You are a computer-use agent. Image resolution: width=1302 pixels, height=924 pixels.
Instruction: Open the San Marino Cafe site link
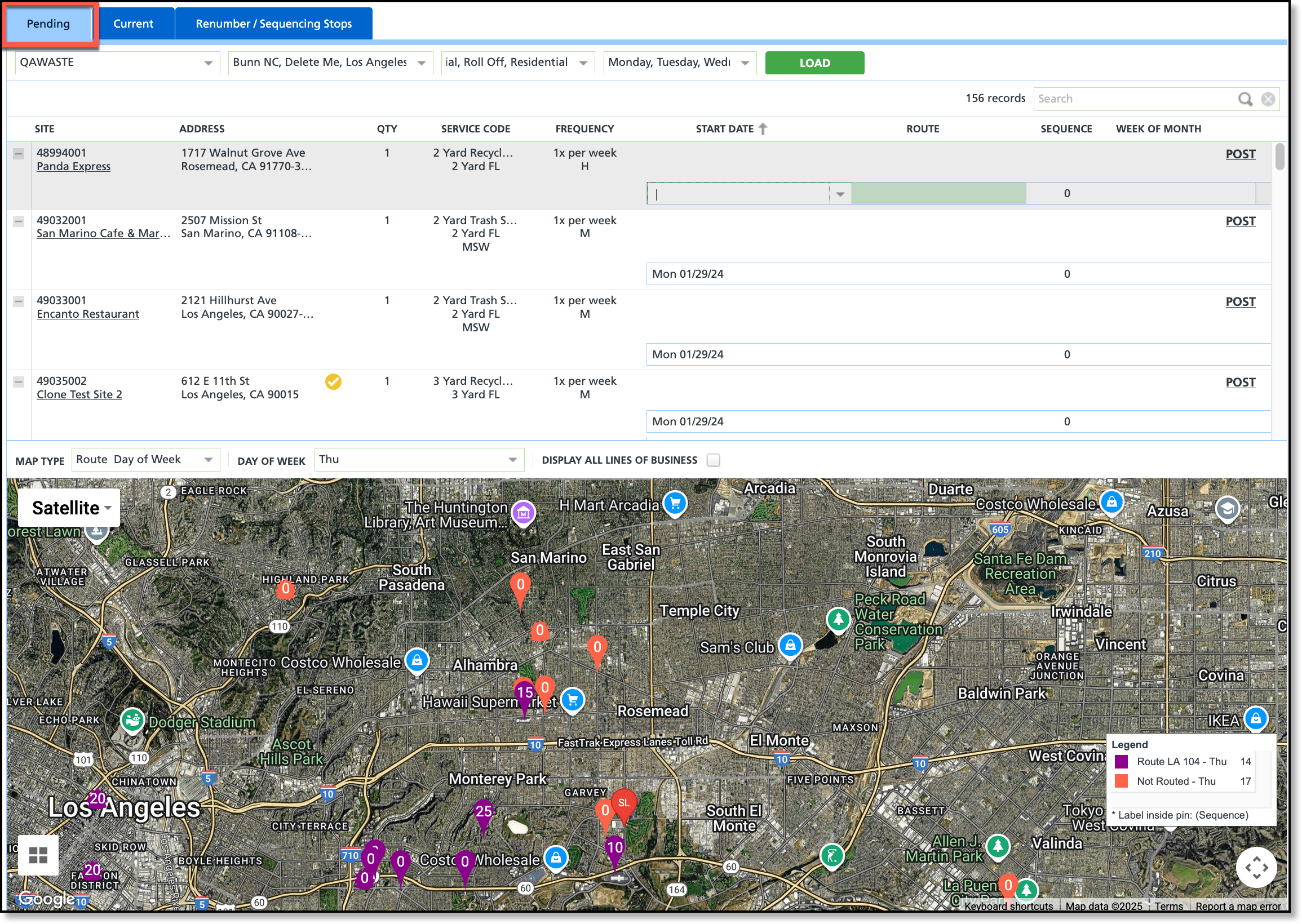103,233
